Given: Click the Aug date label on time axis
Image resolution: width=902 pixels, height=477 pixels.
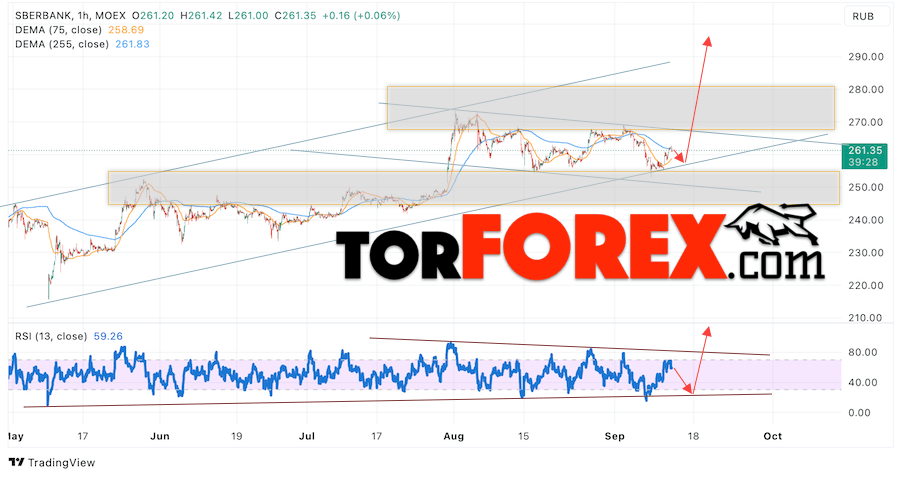Looking at the screenshot, I should click(x=453, y=436).
